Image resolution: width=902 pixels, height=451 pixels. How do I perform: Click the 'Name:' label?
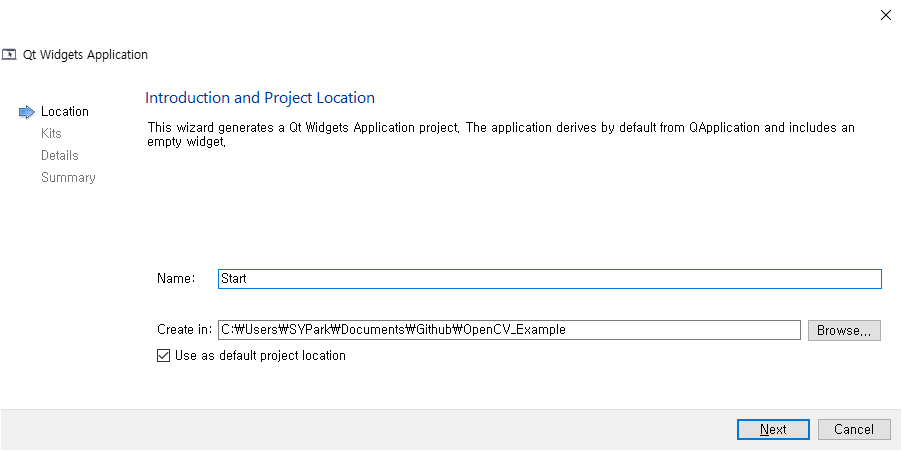click(177, 279)
